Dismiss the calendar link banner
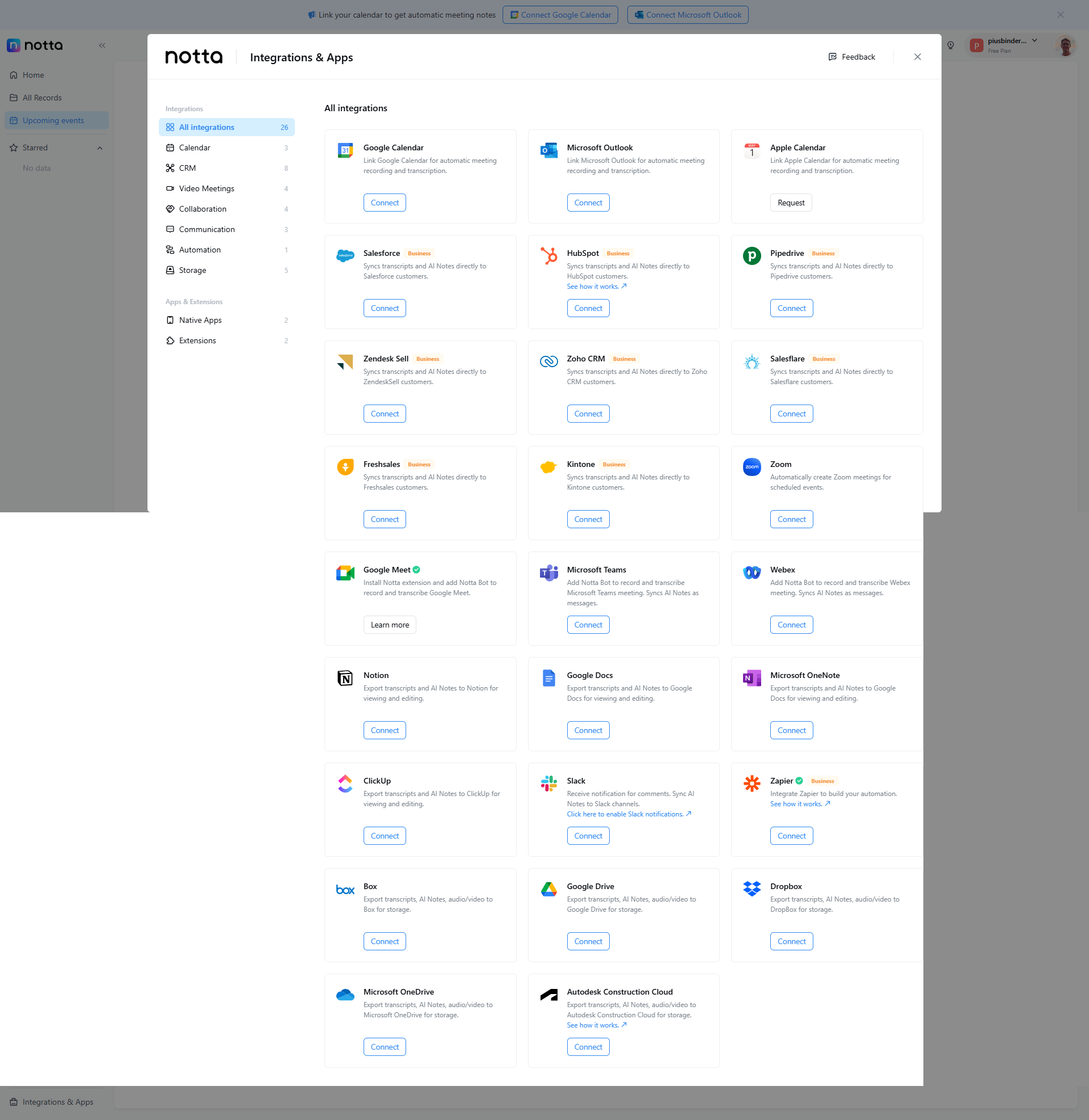Image resolution: width=1089 pixels, height=1120 pixels. [x=1060, y=15]
